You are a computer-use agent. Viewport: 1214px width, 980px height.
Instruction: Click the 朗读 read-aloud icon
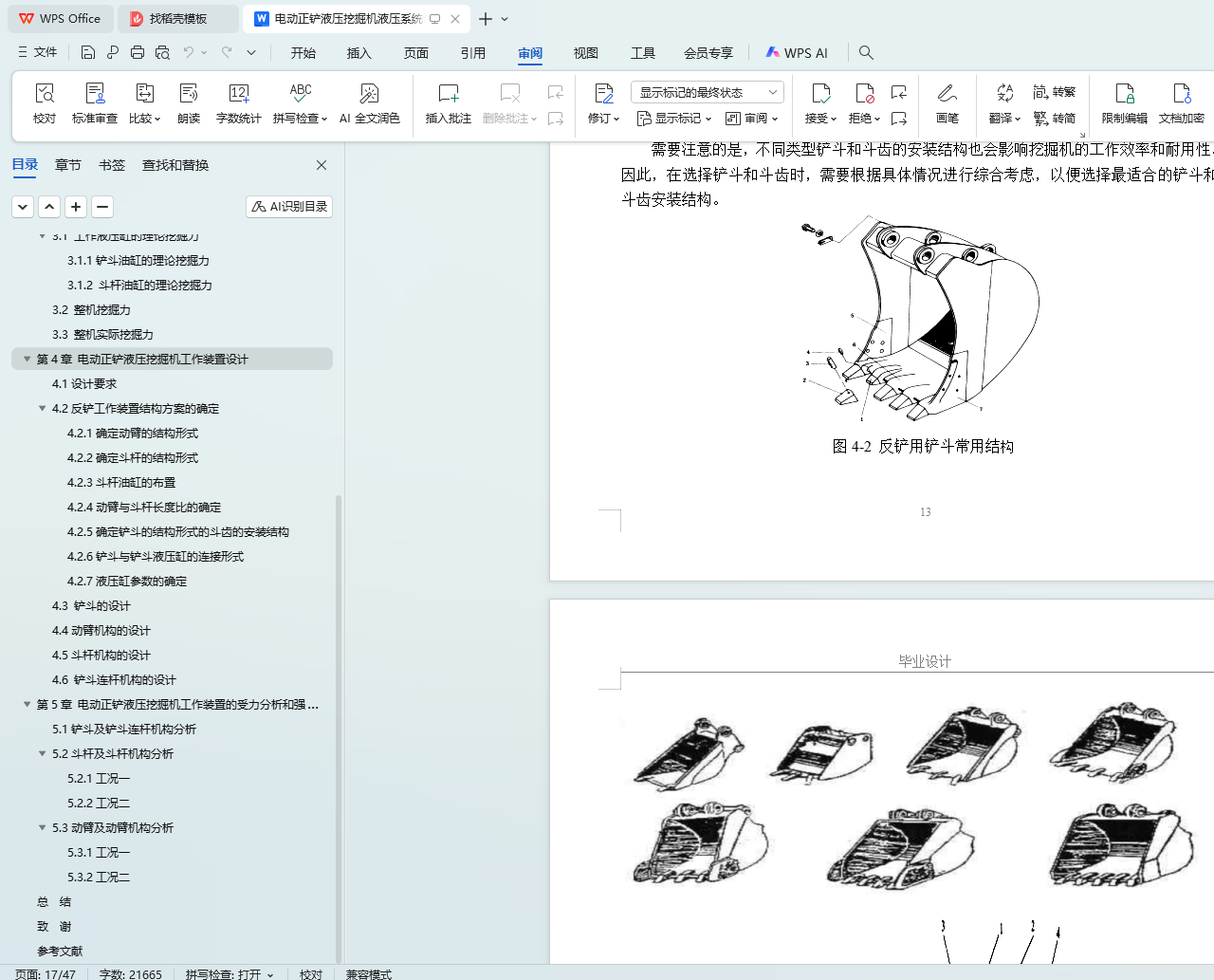(189, 102)
